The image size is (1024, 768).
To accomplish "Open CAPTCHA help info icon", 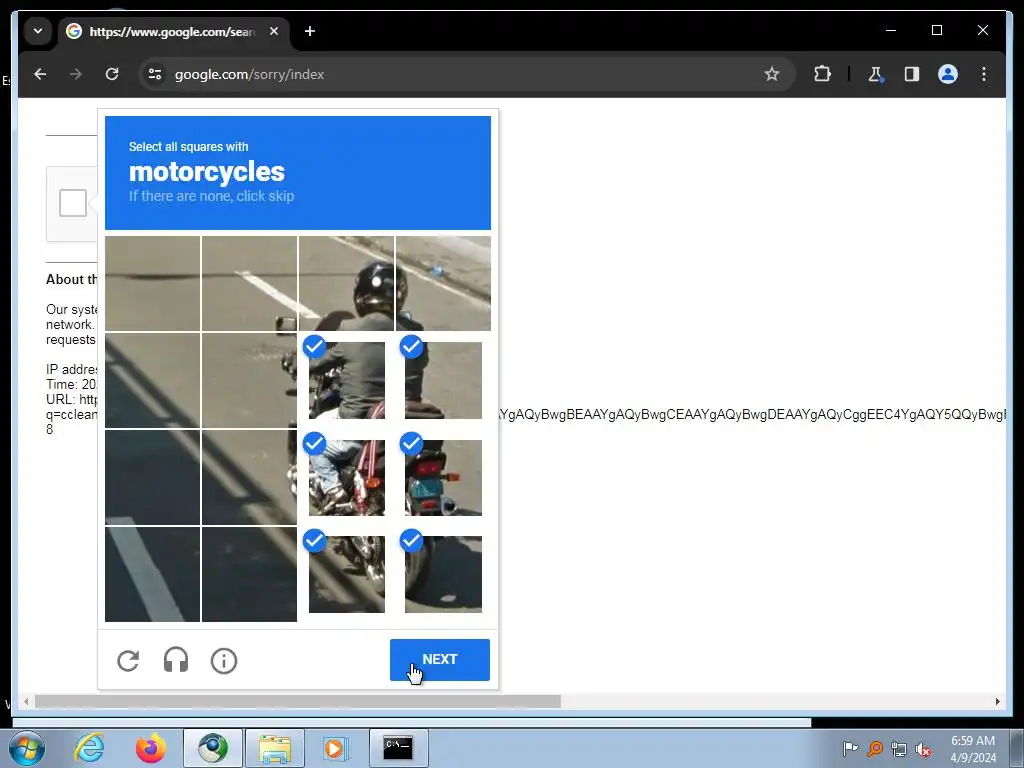I will pyautogui.click(x=224, y=661).
